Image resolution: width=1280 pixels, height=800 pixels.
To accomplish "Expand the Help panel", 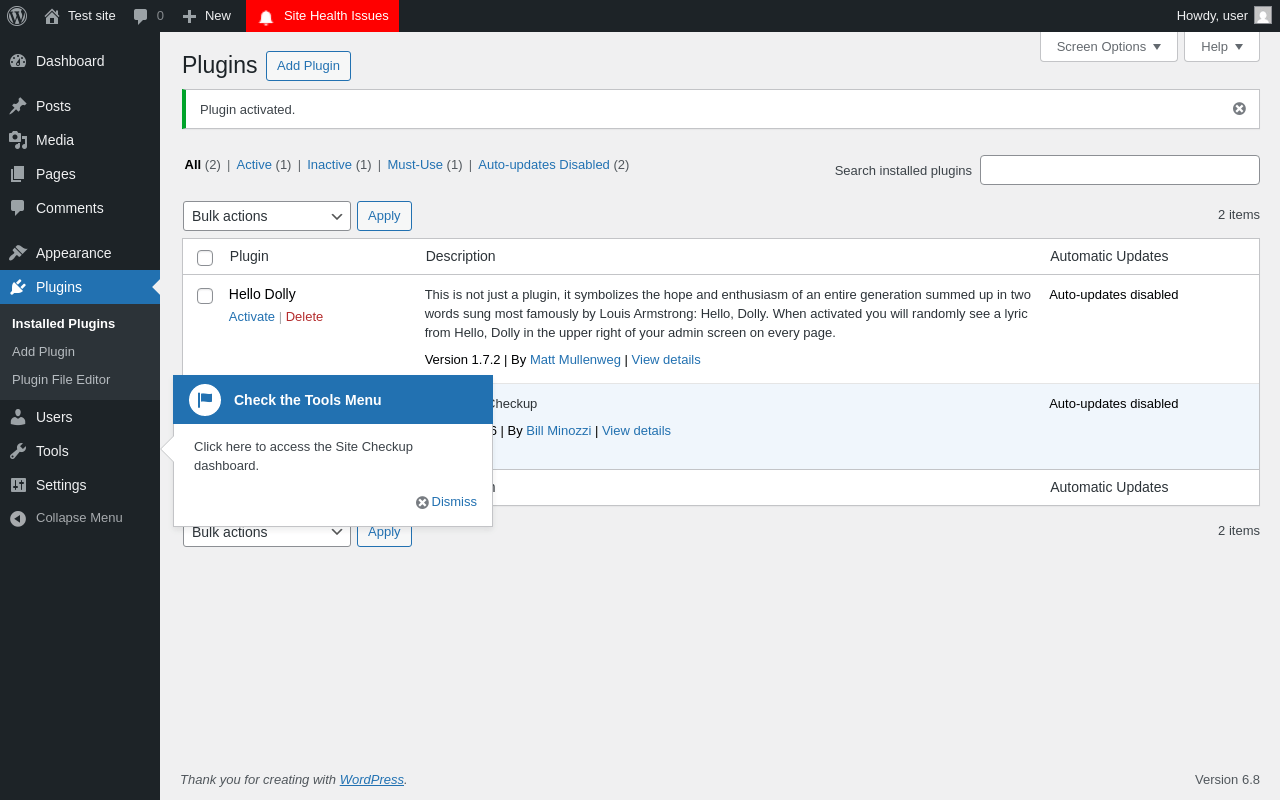I will pyautogui.click(x=1222, y=46).
